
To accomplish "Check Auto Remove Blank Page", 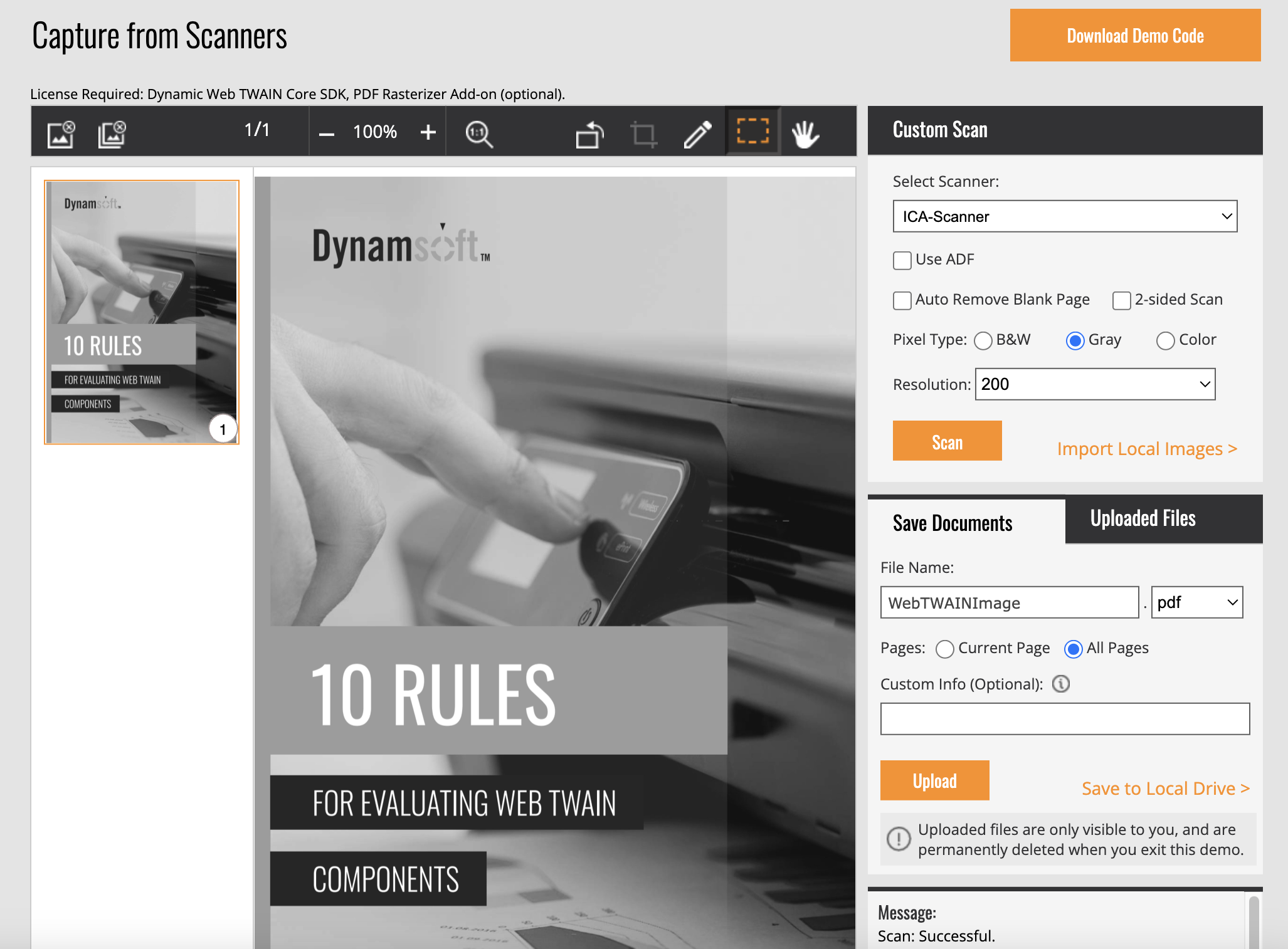I will coord(902,300).
